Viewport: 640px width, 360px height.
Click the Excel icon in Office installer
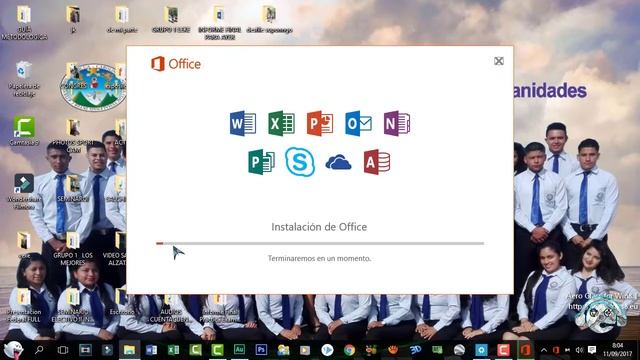pyautogui.click(x=281, y=123)
